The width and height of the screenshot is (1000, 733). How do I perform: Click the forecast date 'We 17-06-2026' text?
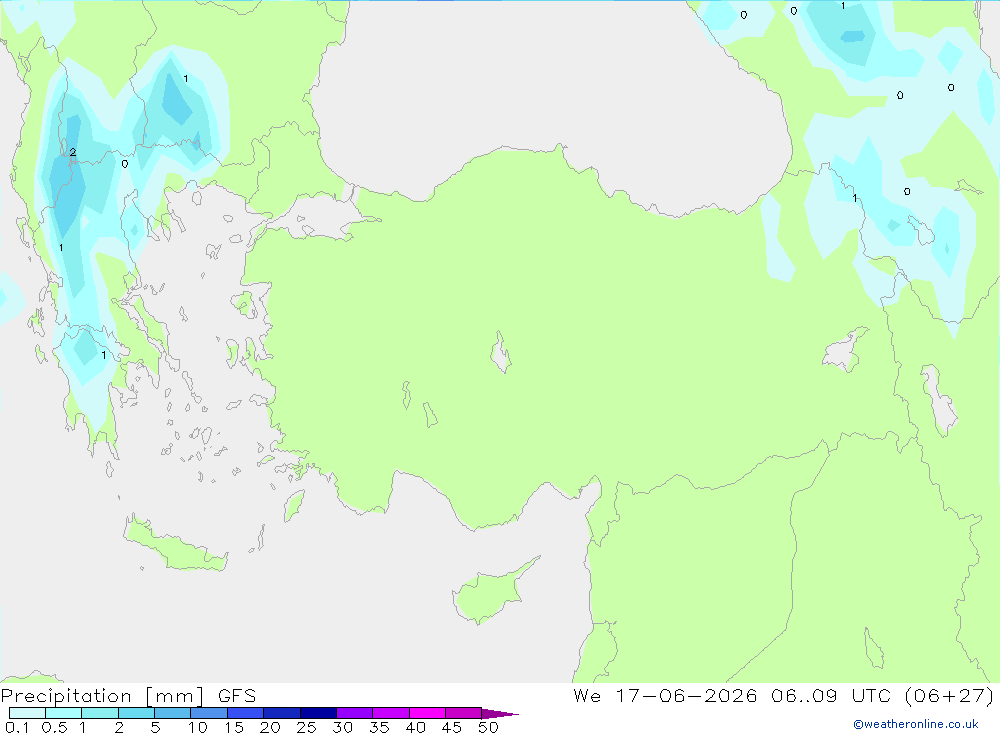(x=665, y=695)
